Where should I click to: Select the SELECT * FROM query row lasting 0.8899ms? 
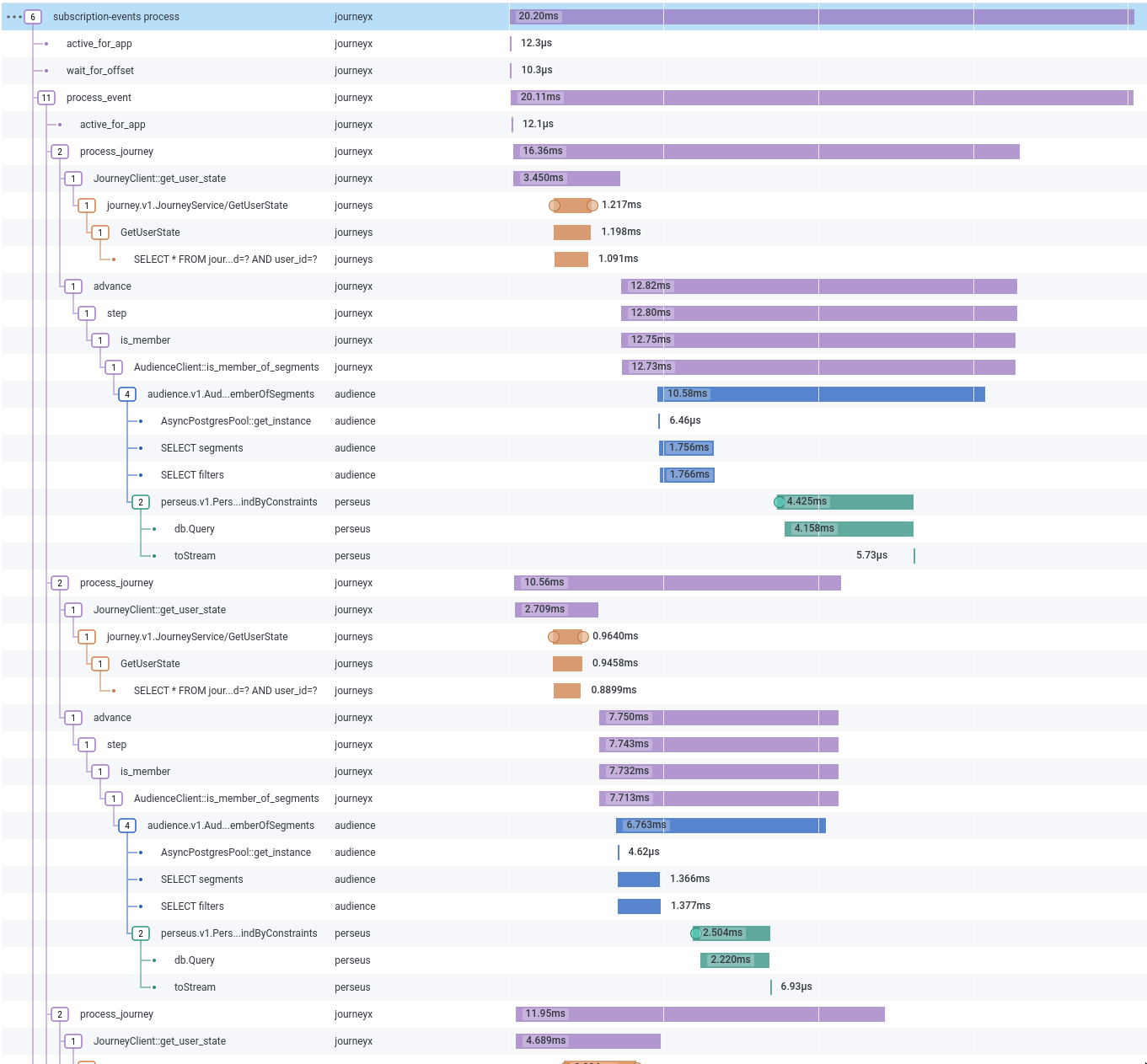pos(573,691)
